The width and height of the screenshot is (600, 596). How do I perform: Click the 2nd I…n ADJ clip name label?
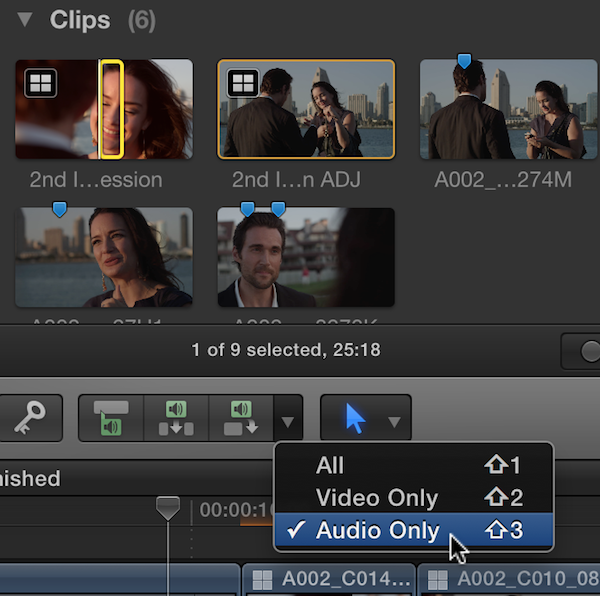click(x=297, y=179)
